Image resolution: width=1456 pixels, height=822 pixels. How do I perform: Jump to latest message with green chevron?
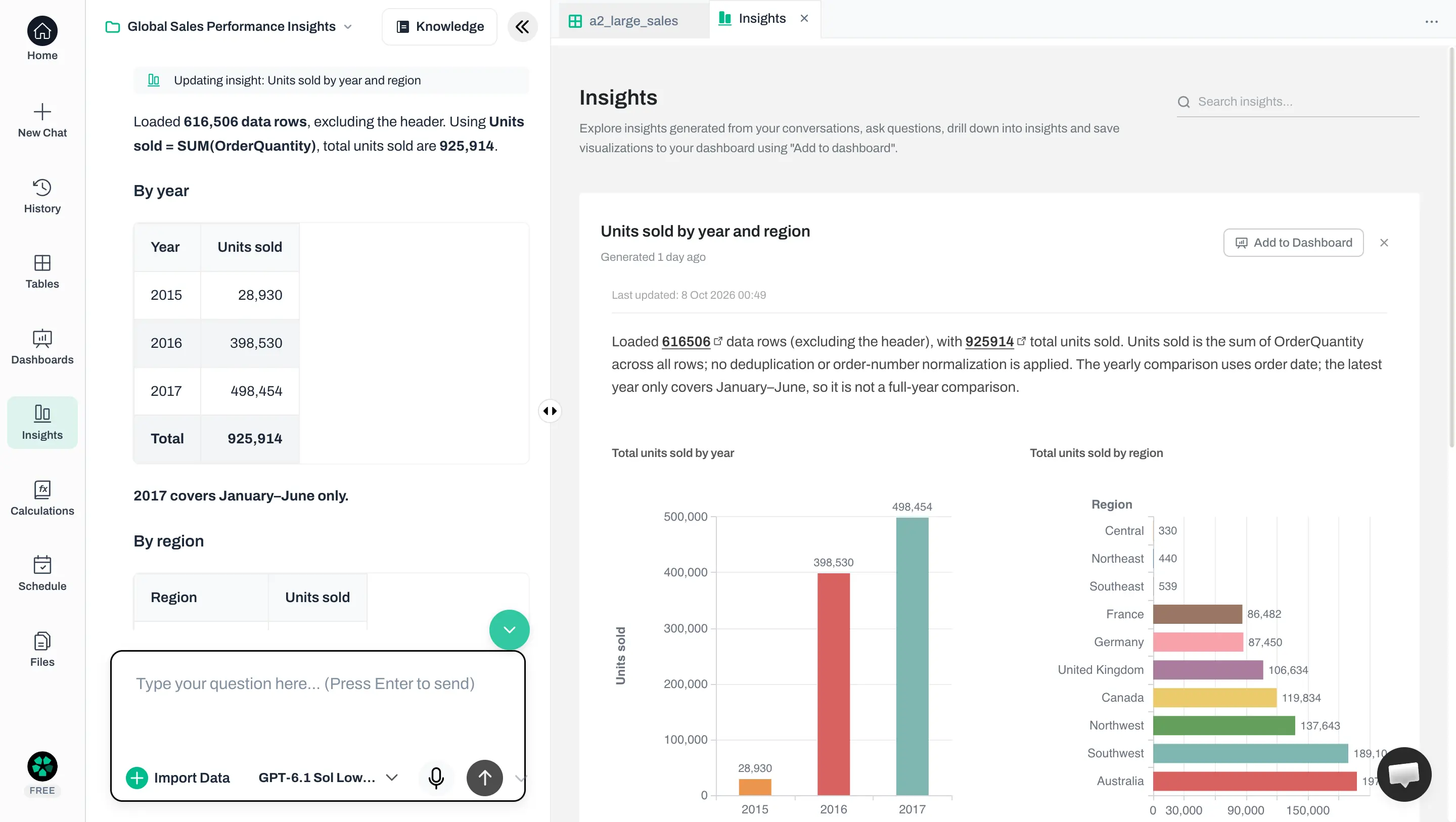[509, 629]
